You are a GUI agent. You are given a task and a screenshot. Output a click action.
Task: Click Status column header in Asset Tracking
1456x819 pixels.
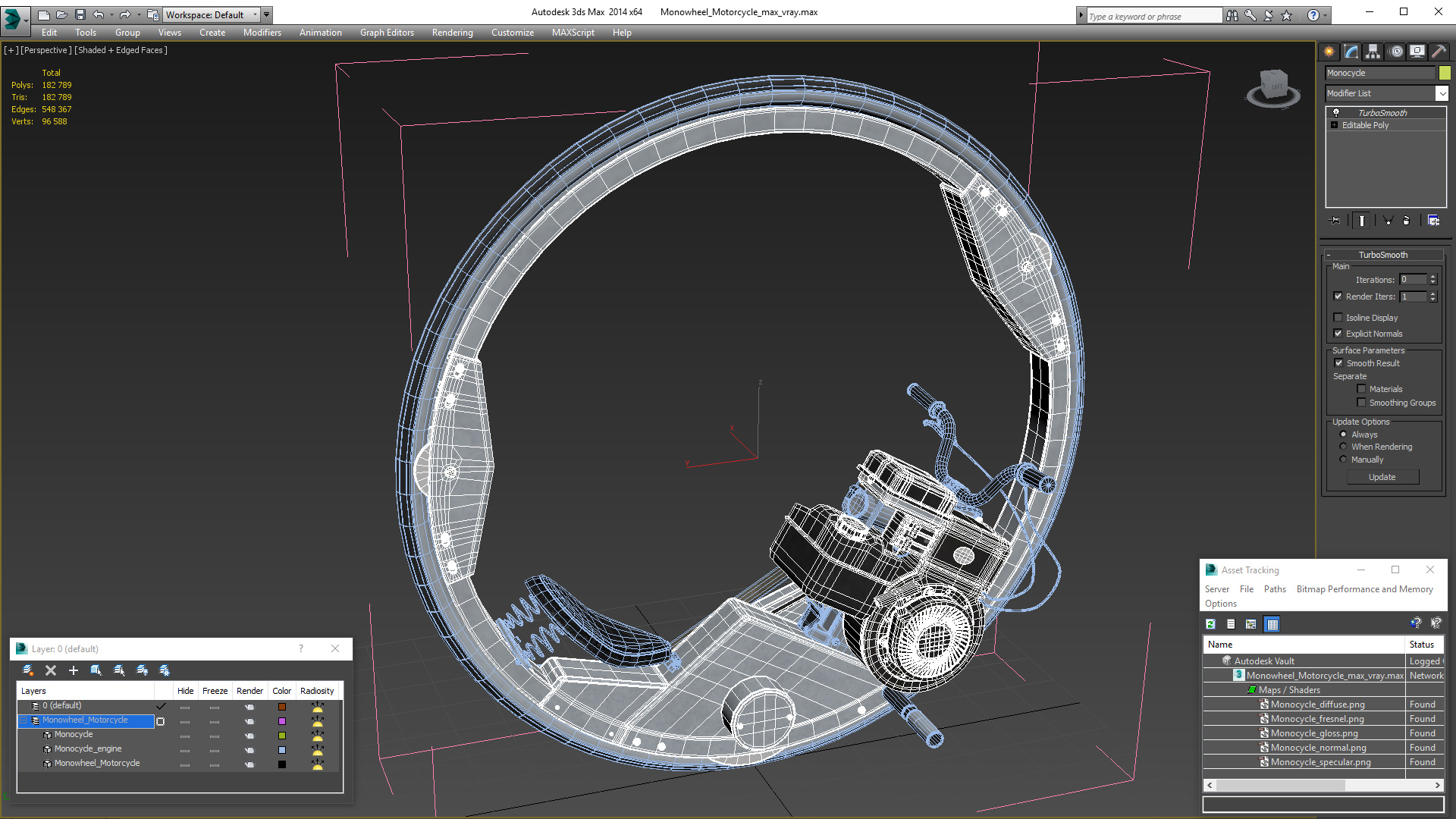(x=1425, y=645)
